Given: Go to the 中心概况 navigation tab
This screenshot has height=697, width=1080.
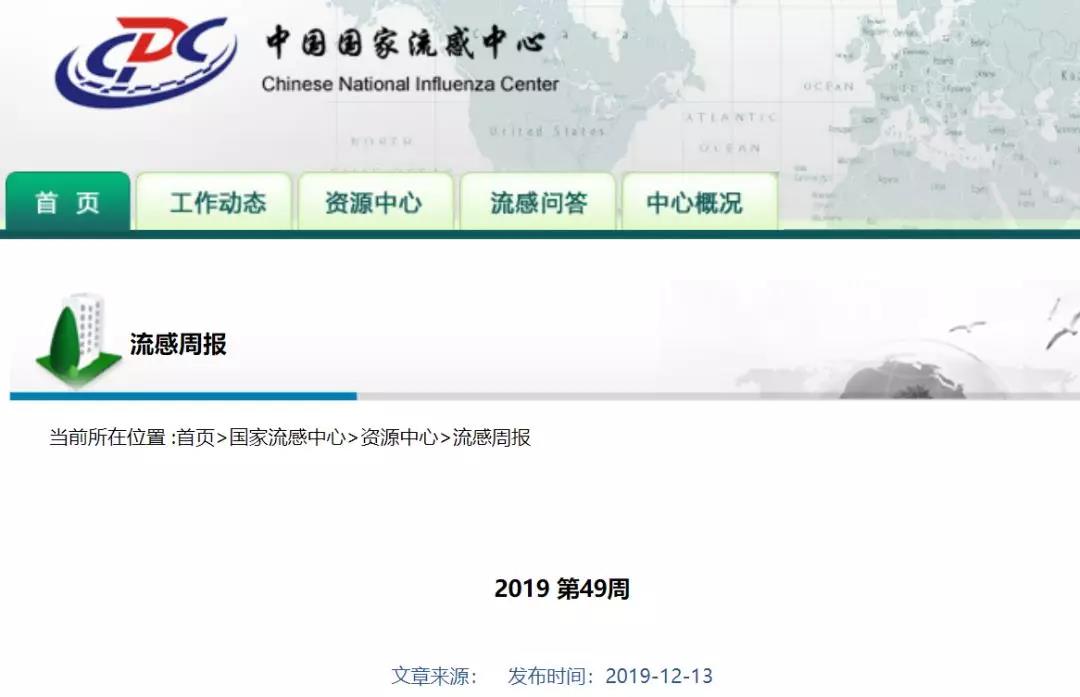Looking at the screenshot, I should click(x=695, y=203).
